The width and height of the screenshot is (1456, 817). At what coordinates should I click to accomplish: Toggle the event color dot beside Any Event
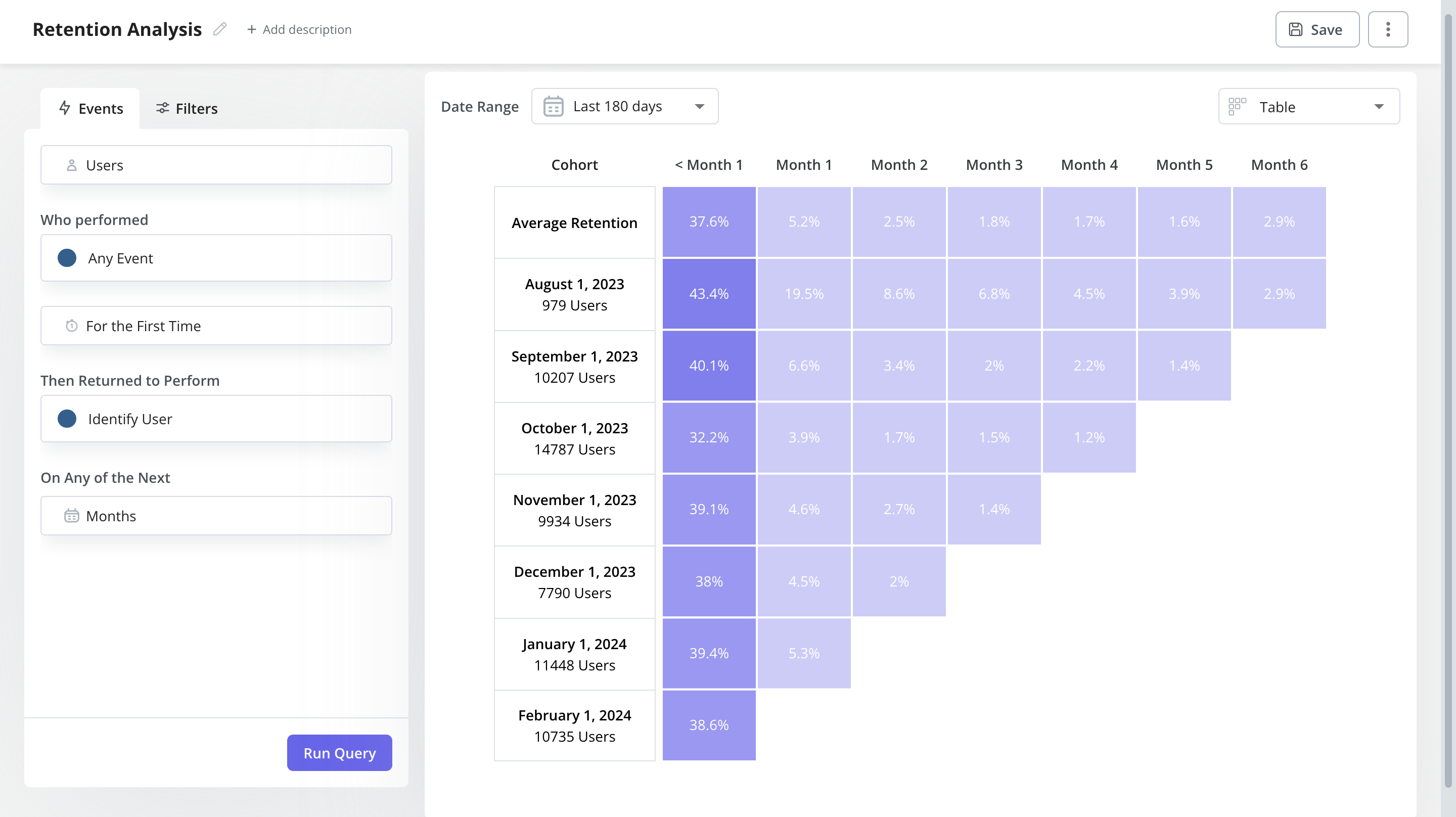[67, 258]
